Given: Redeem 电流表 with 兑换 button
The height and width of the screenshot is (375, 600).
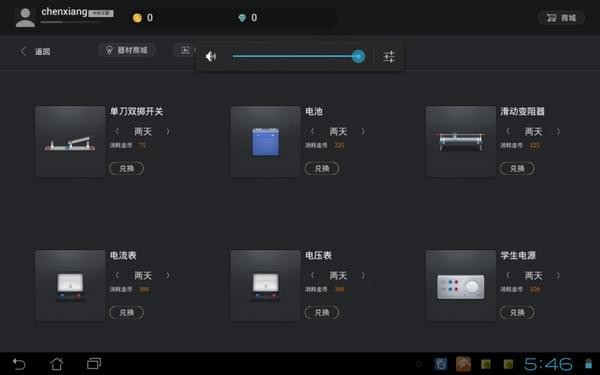Looking at the screenshot, I should point(127,313).
